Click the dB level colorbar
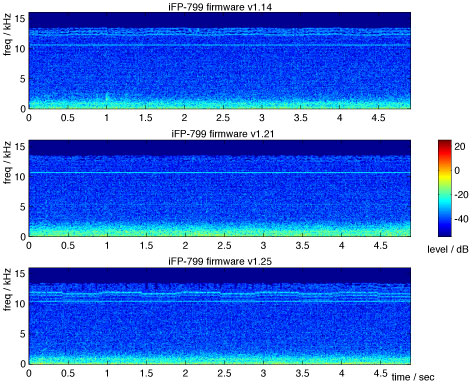Screen dimensions: 472x385 click(445, 188)
